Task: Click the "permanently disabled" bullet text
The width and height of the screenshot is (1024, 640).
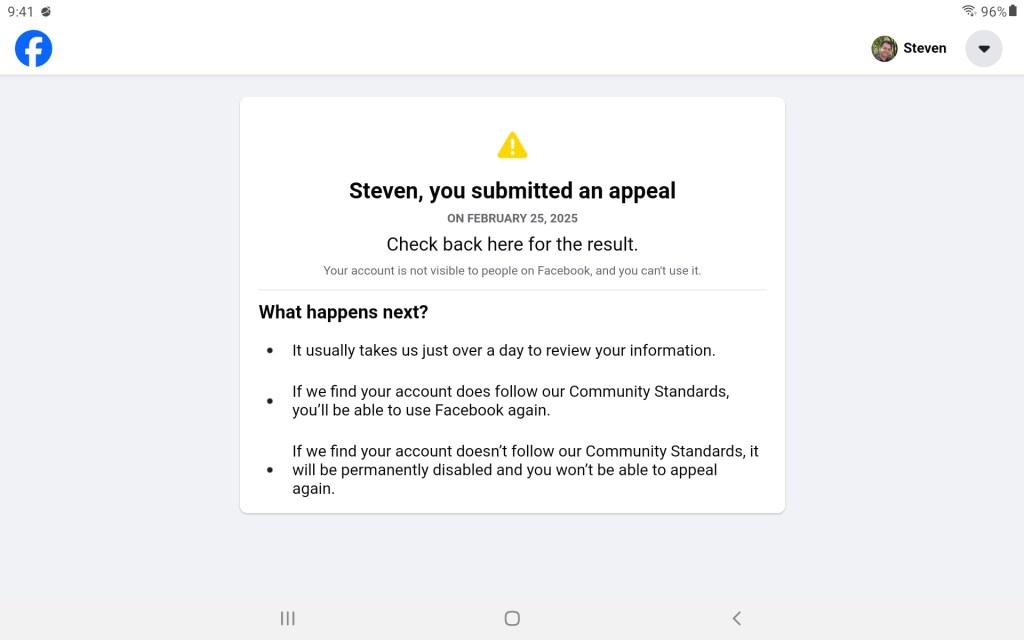Action: coord(524,470)
